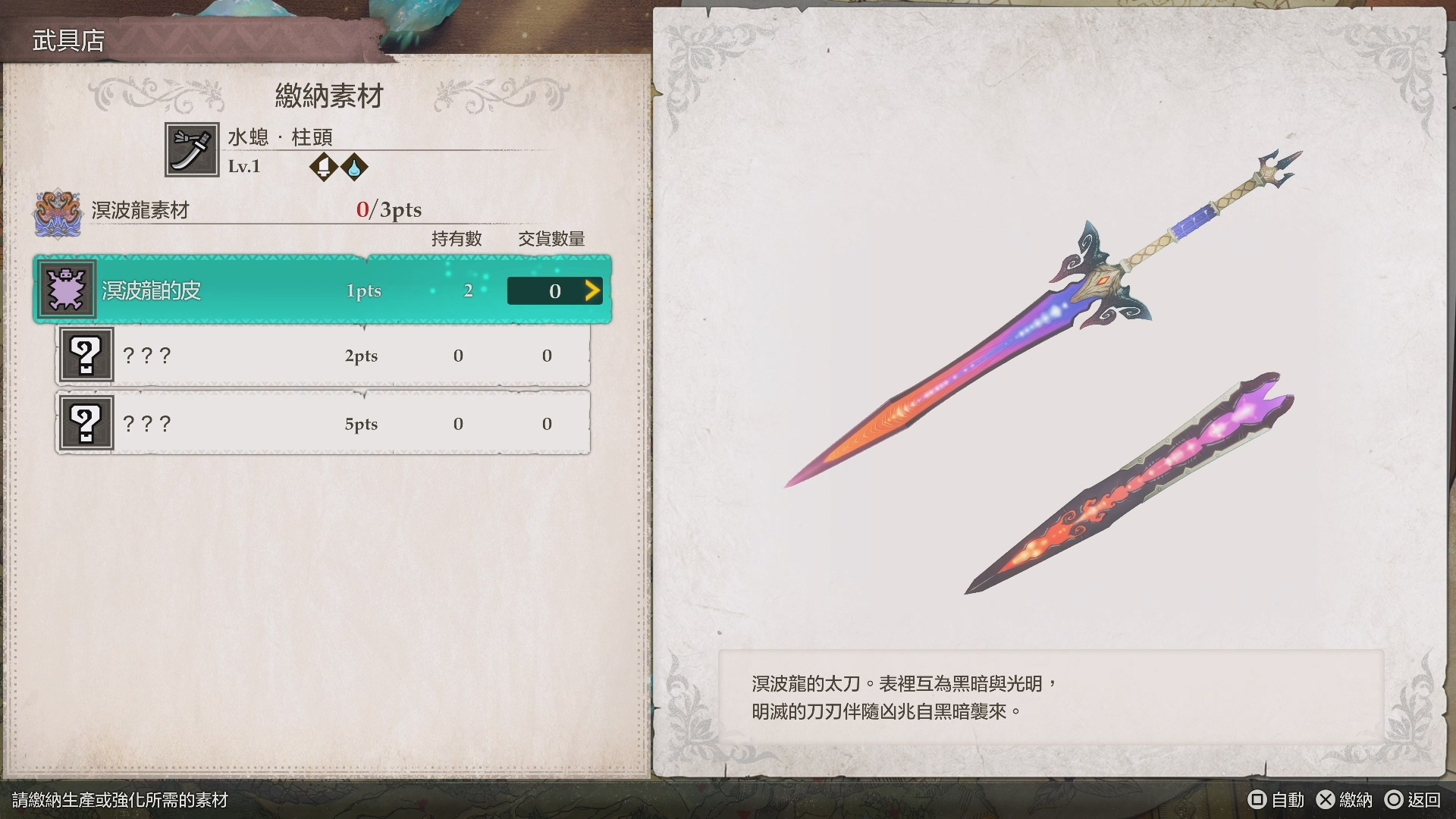Click the square 自動 button icon
This screenshot has width=1456, height=819.
tap(1257, 799)
